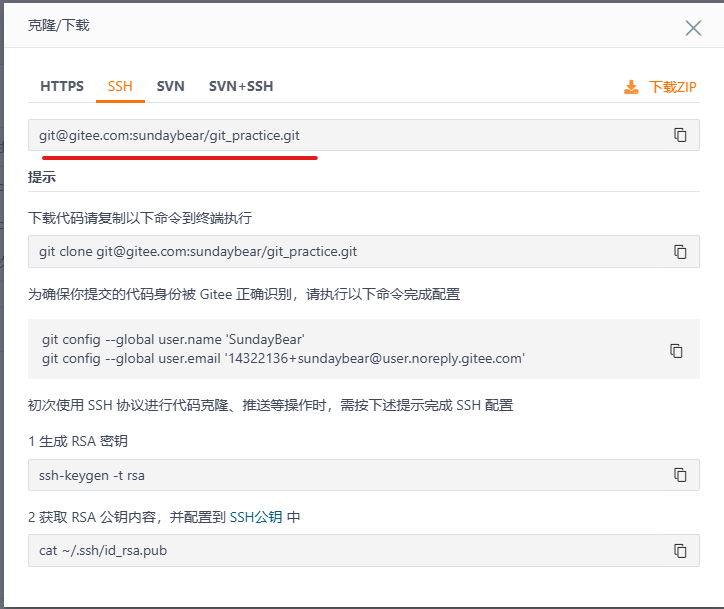Click the 提示 heading
This screenshot has width=724, height=609.
click(x=42, y=177)
